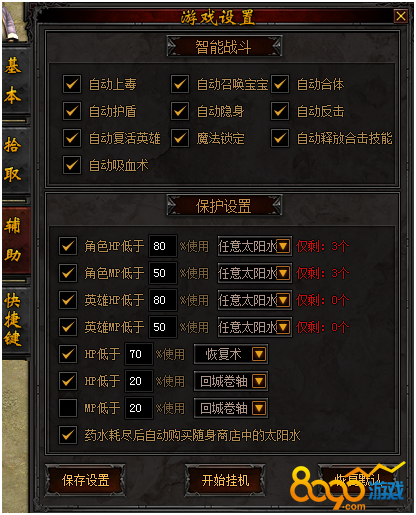416x515 pixels.
Task: Open dropdown arrow for 角色MP低于 potion
Action: 283,273
